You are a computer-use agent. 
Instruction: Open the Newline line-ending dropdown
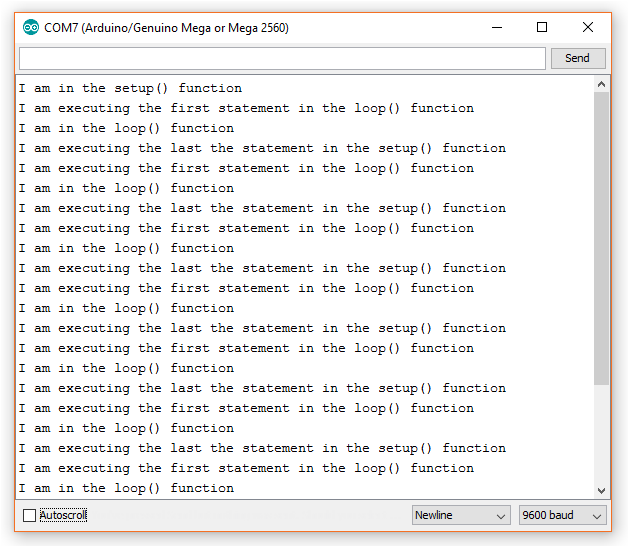click(x=461, y=515)
